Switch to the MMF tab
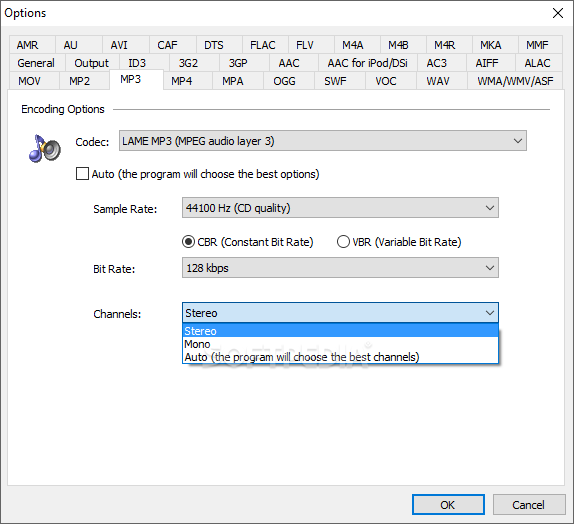Viewport: 574px width, 524px height. pos(540,45)
